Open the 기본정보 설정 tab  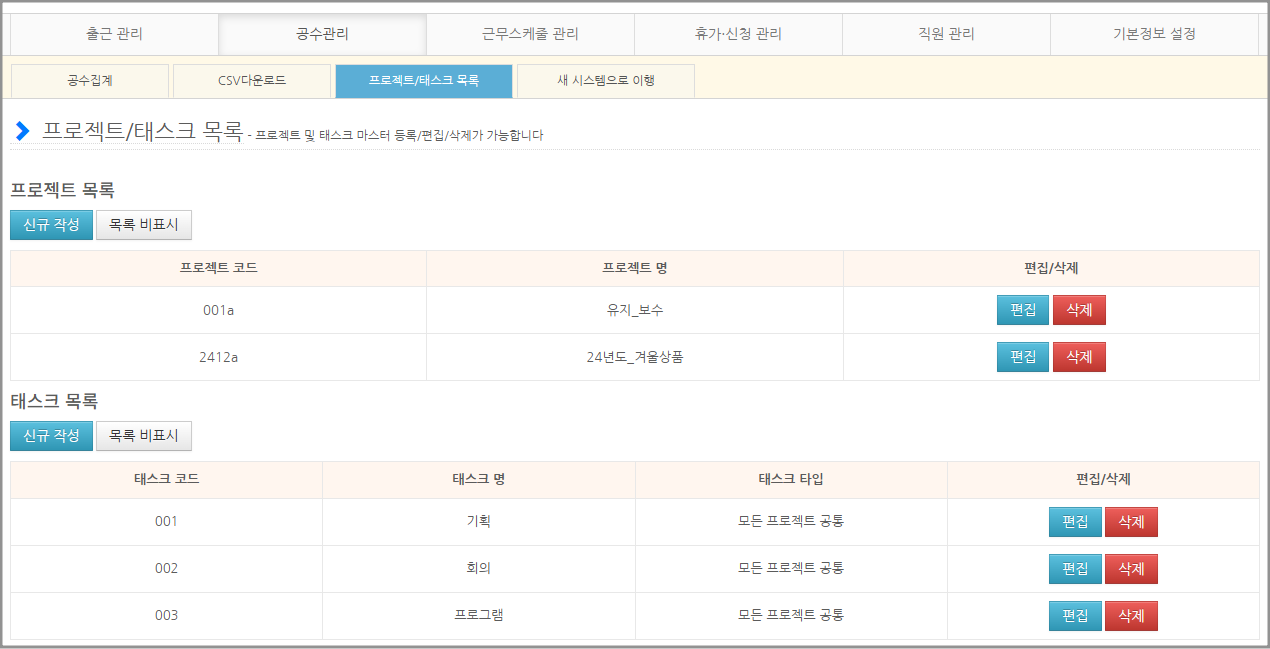(x=1154, y=34)
